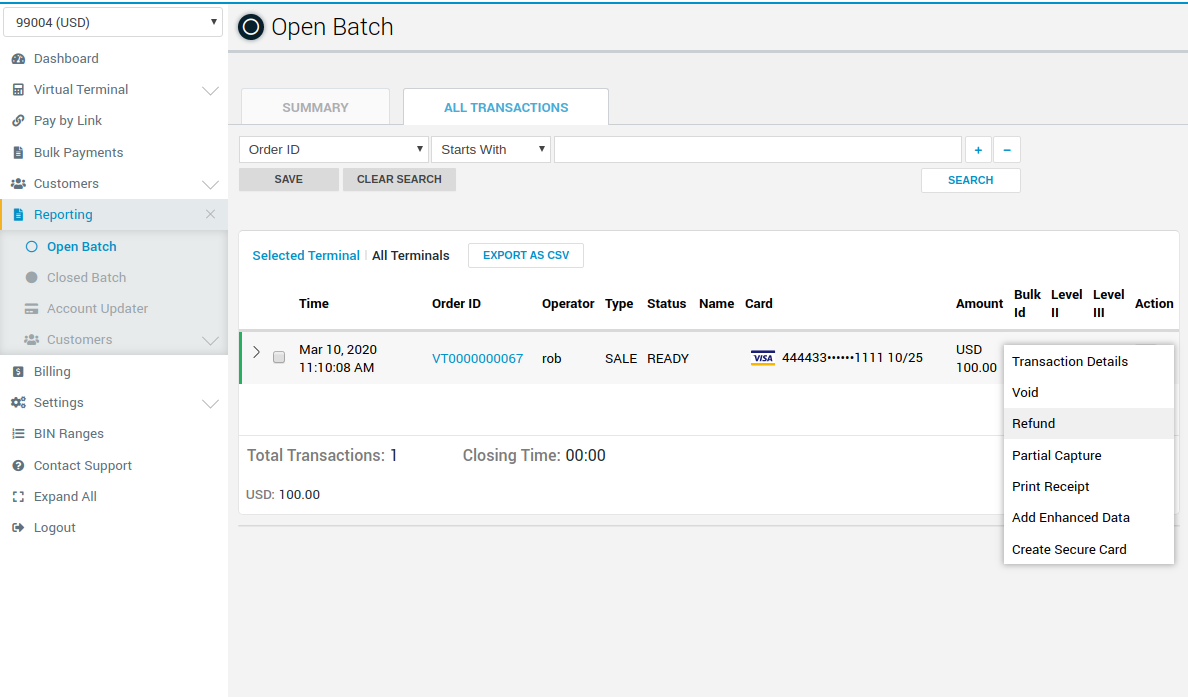Switch to the Summary tab

[x=315, y=108]
